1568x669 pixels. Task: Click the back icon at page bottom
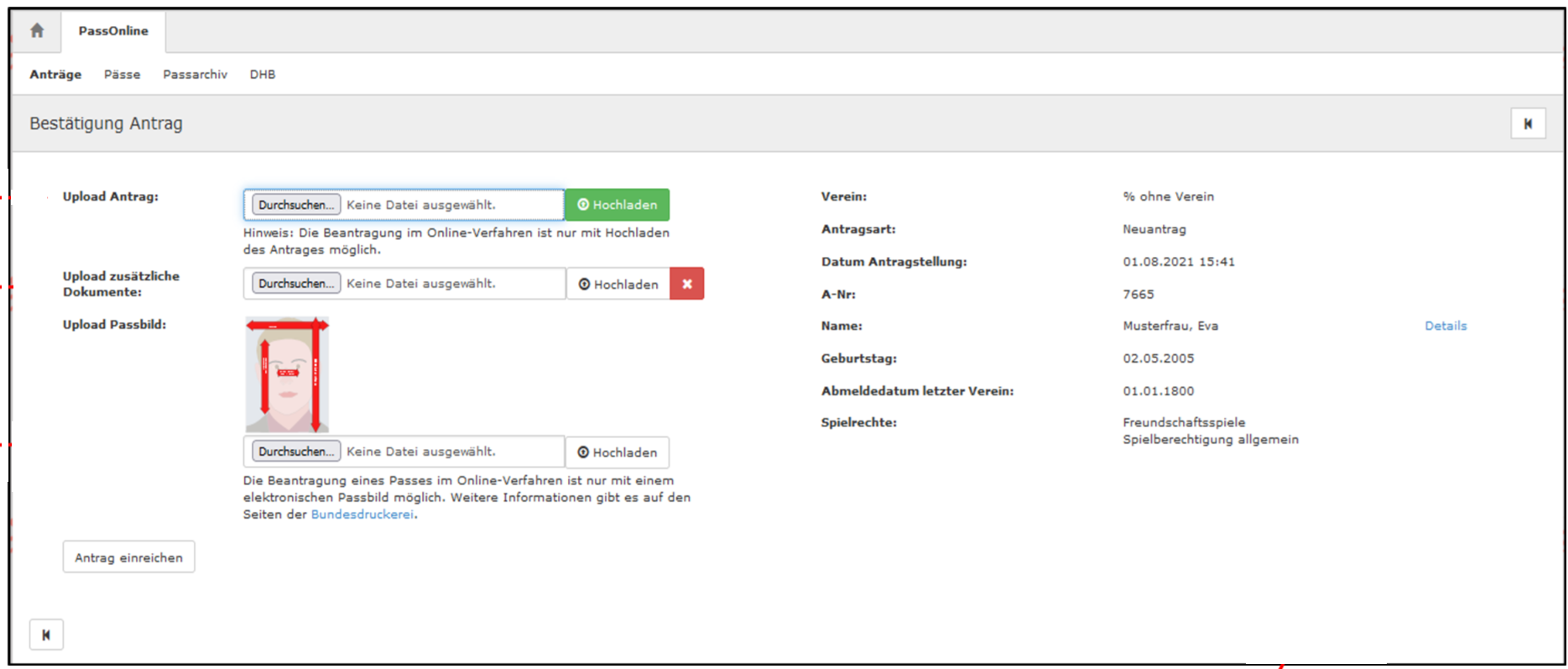(46, 635)
